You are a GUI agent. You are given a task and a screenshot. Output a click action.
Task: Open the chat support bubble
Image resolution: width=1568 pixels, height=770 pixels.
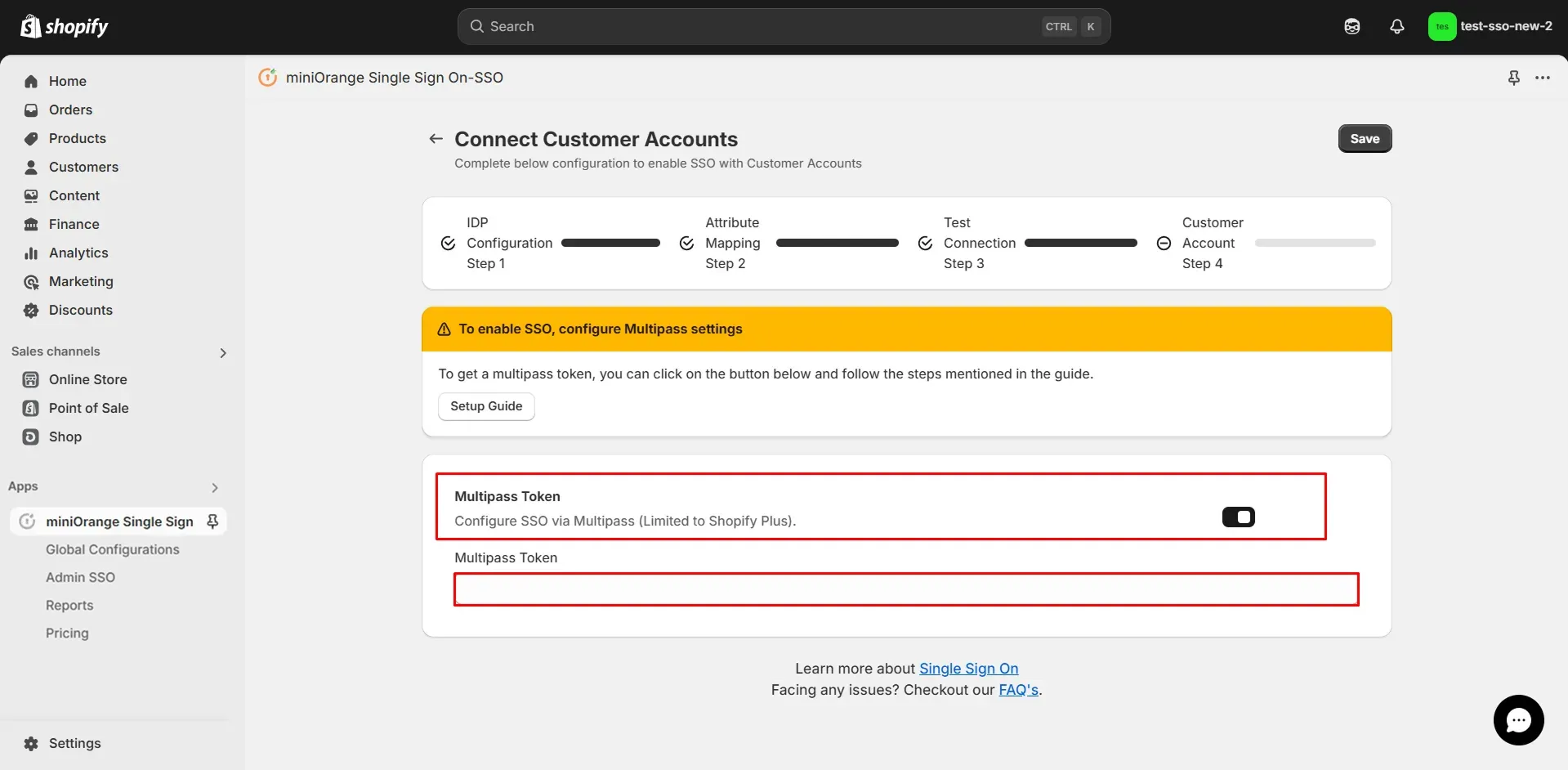pyautogui.click(x=1518, y=720)
